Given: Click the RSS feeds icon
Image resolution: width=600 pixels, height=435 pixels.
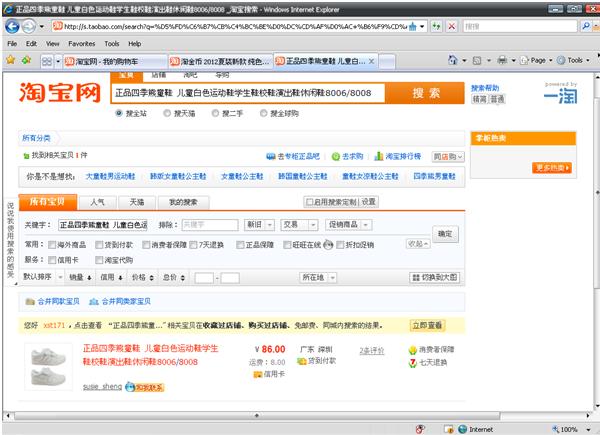Looking at the screenshot, I should [477, 60].
